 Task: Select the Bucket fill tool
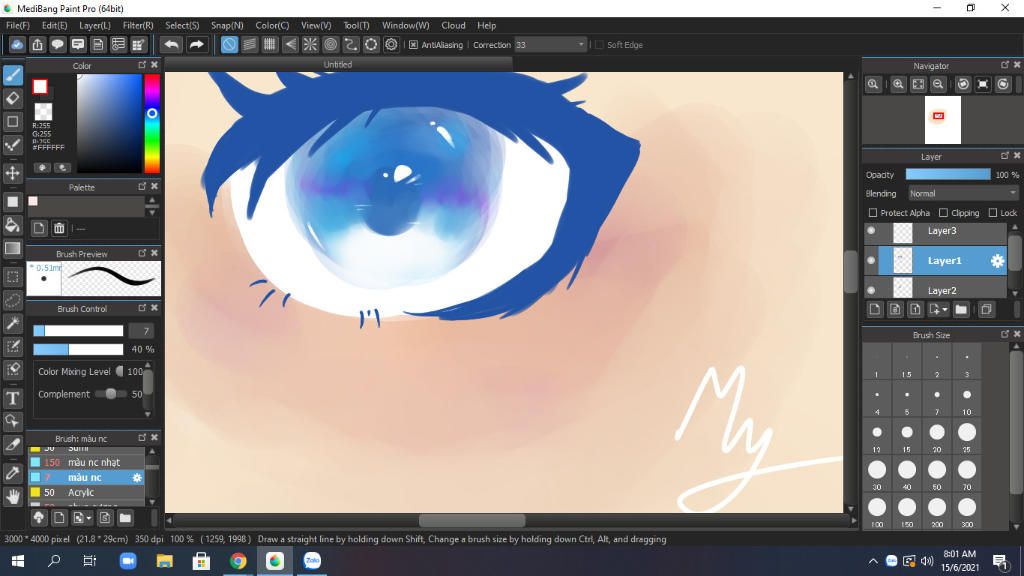click(13, 225)
